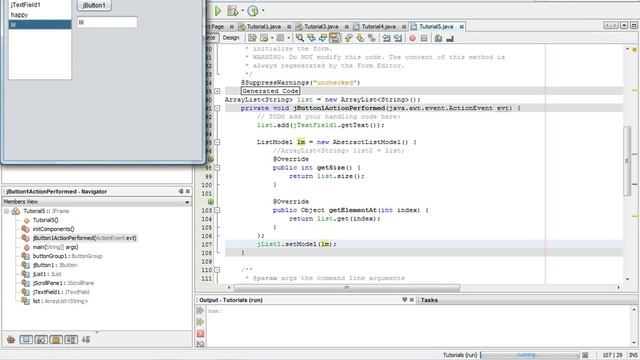
Task: Click the Comment icon in editor toolbar
Action: pos(438,38)
